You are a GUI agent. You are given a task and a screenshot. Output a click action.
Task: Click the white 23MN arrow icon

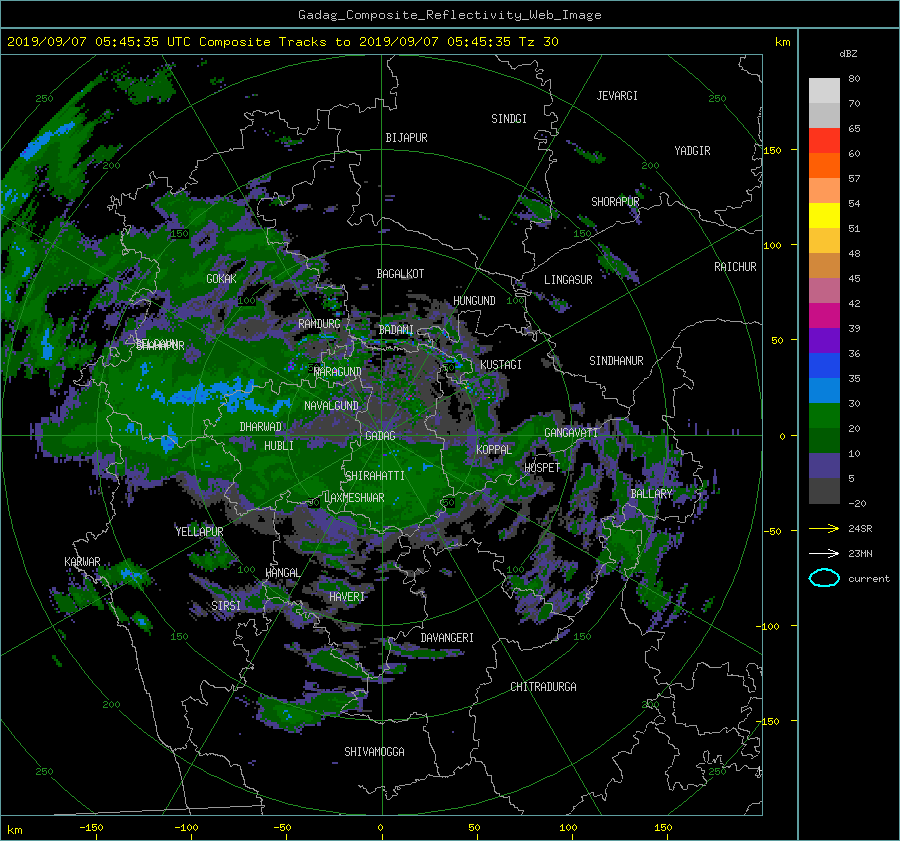tap(824, 553)
